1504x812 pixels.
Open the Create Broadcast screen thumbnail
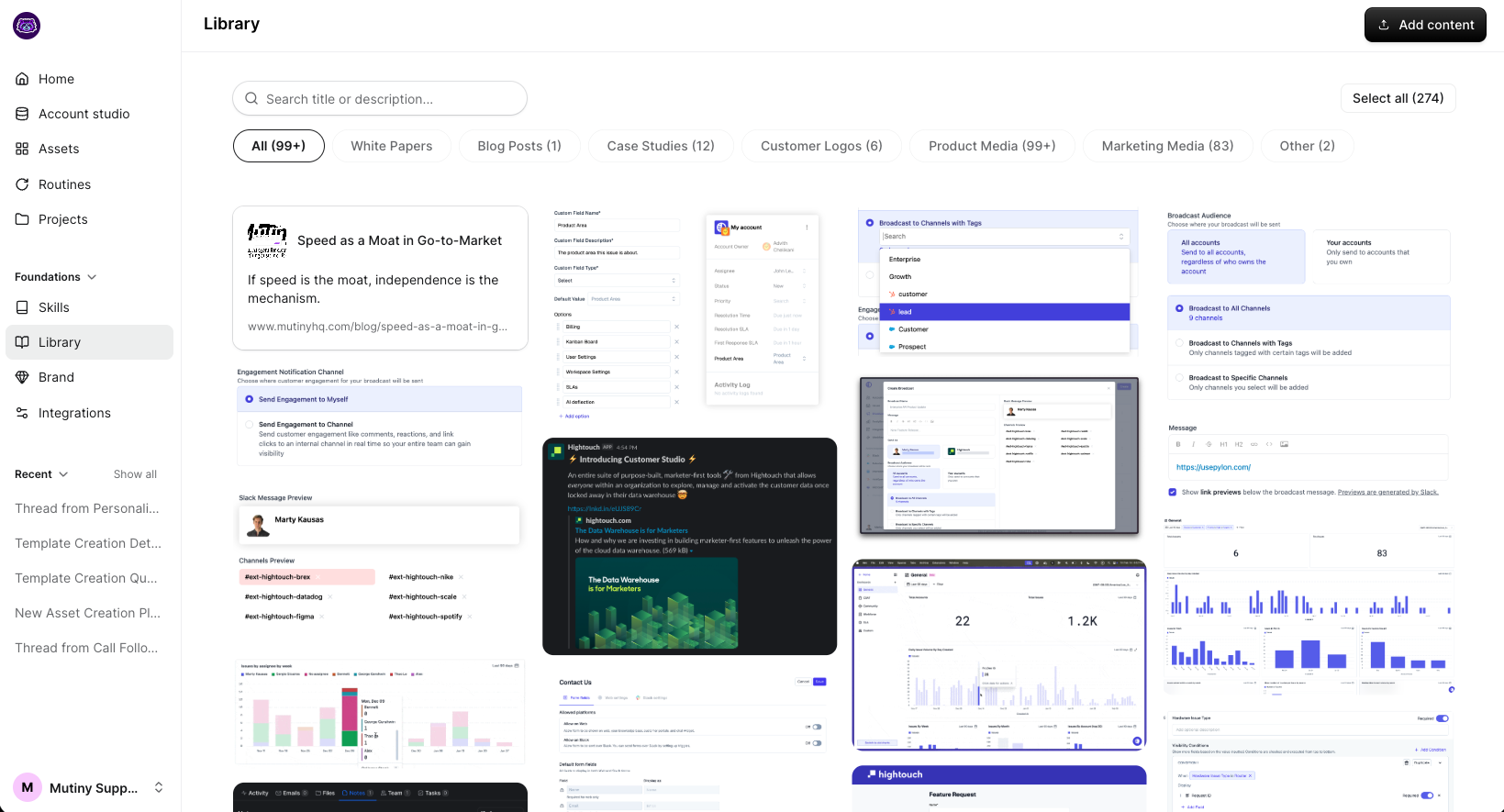point(998,456)
